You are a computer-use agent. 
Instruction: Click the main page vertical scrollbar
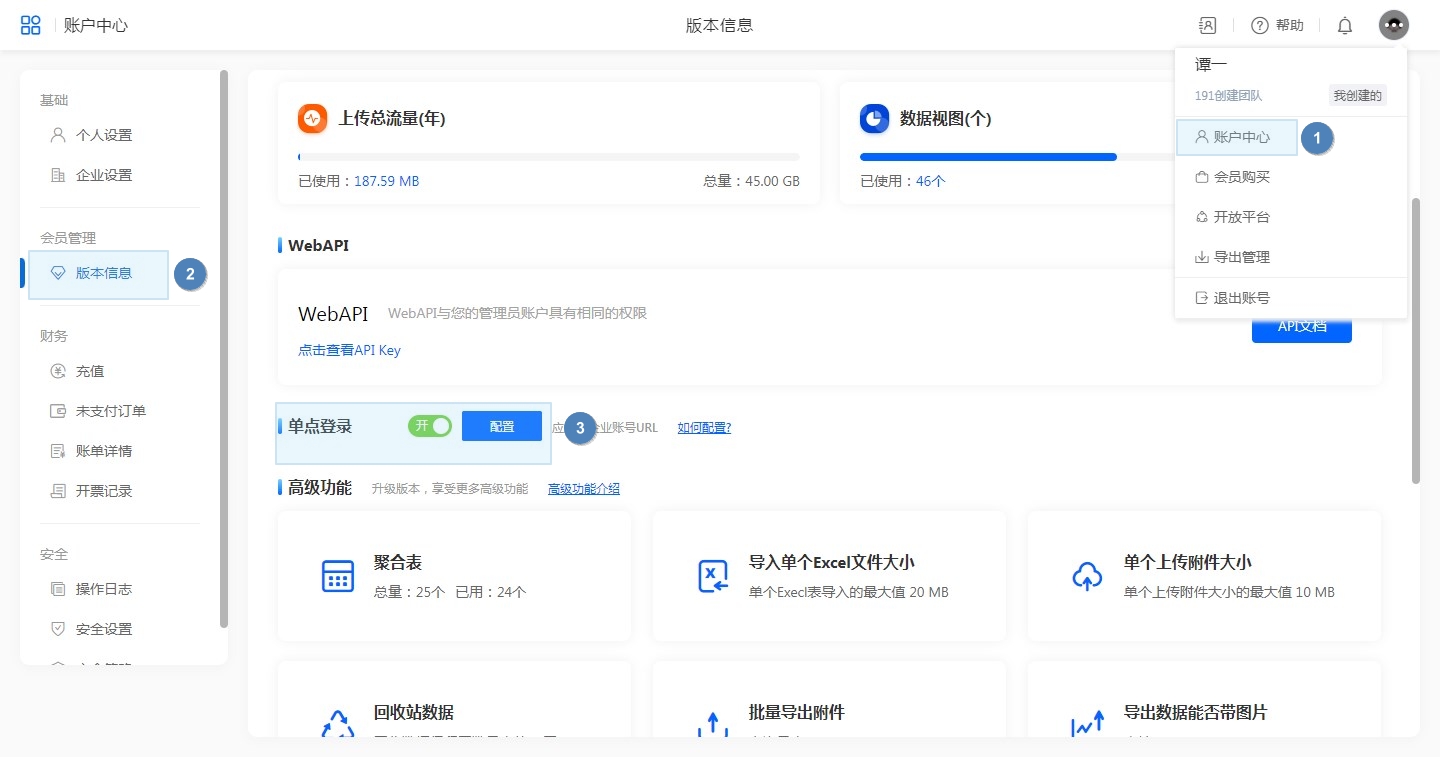[x=1415, y=340]
